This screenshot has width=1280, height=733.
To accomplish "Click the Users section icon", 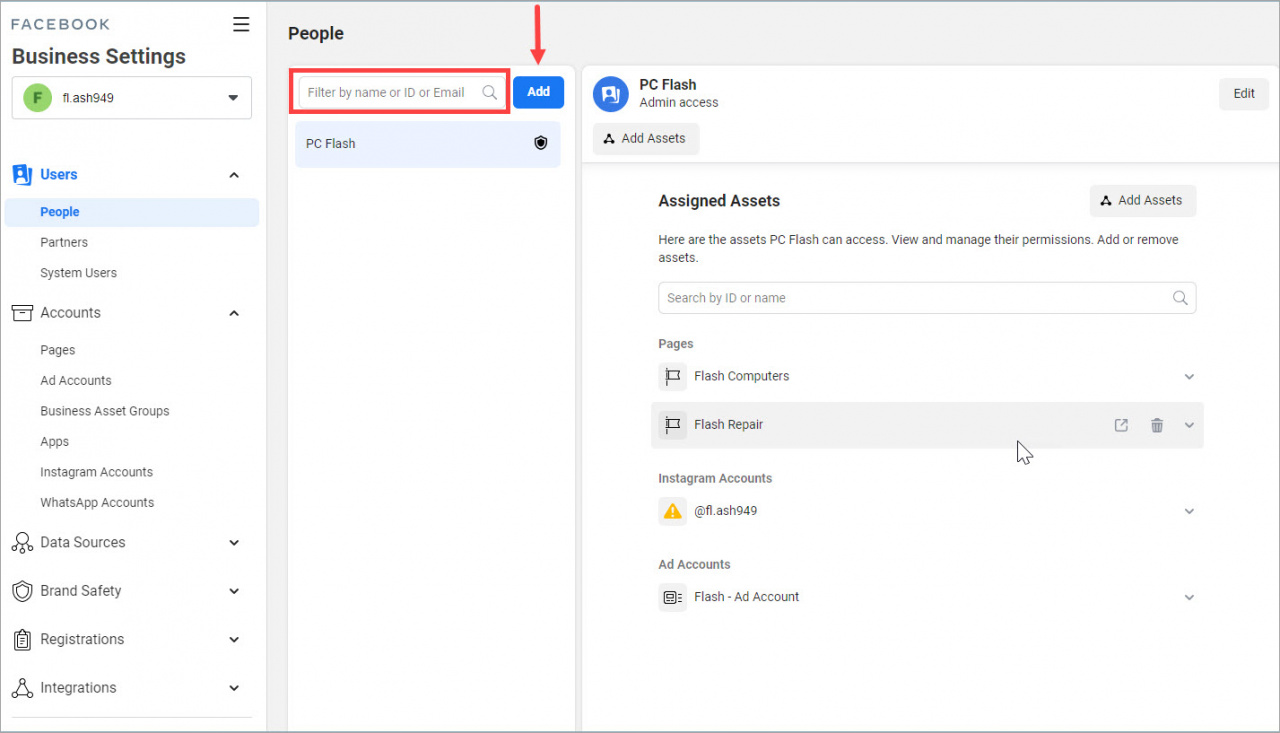I will coord(22,175).
